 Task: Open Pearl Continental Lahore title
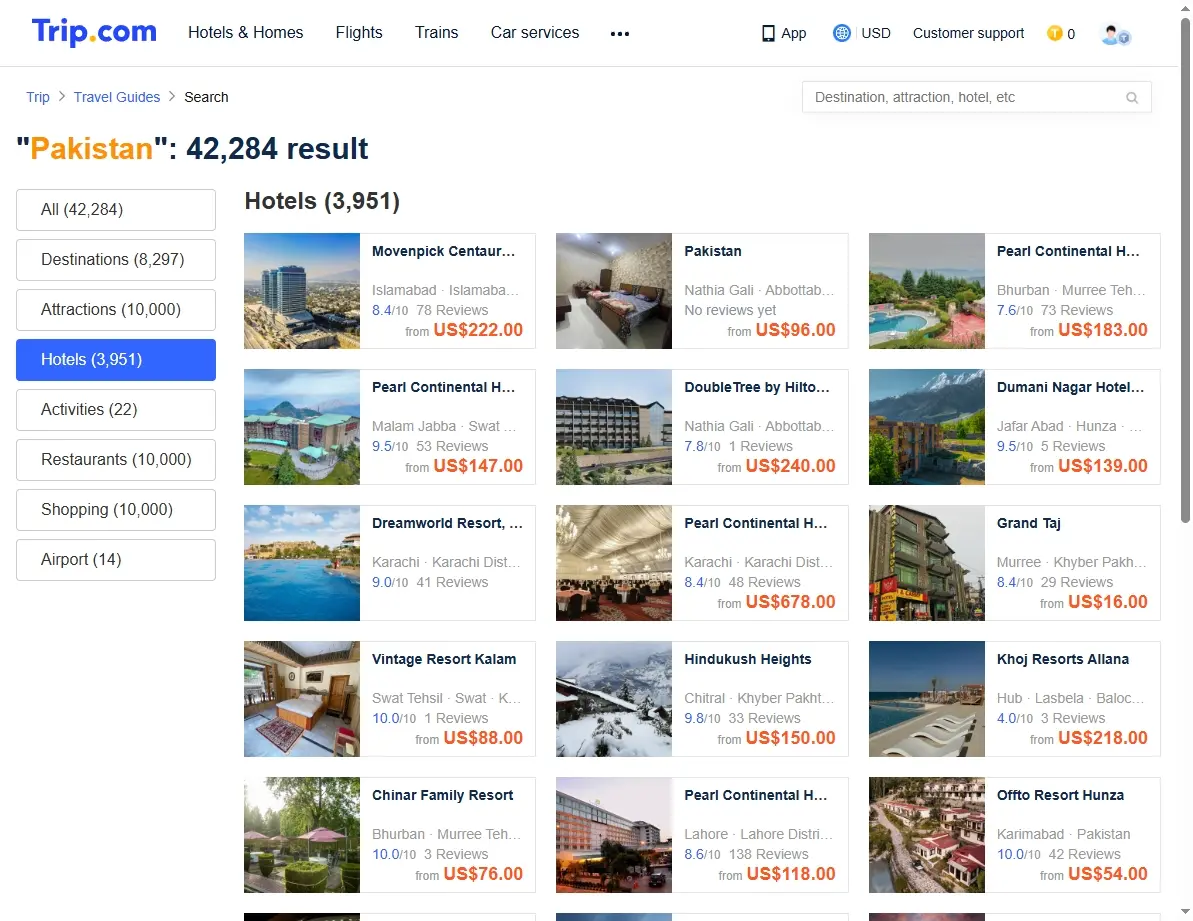[756, 796]
